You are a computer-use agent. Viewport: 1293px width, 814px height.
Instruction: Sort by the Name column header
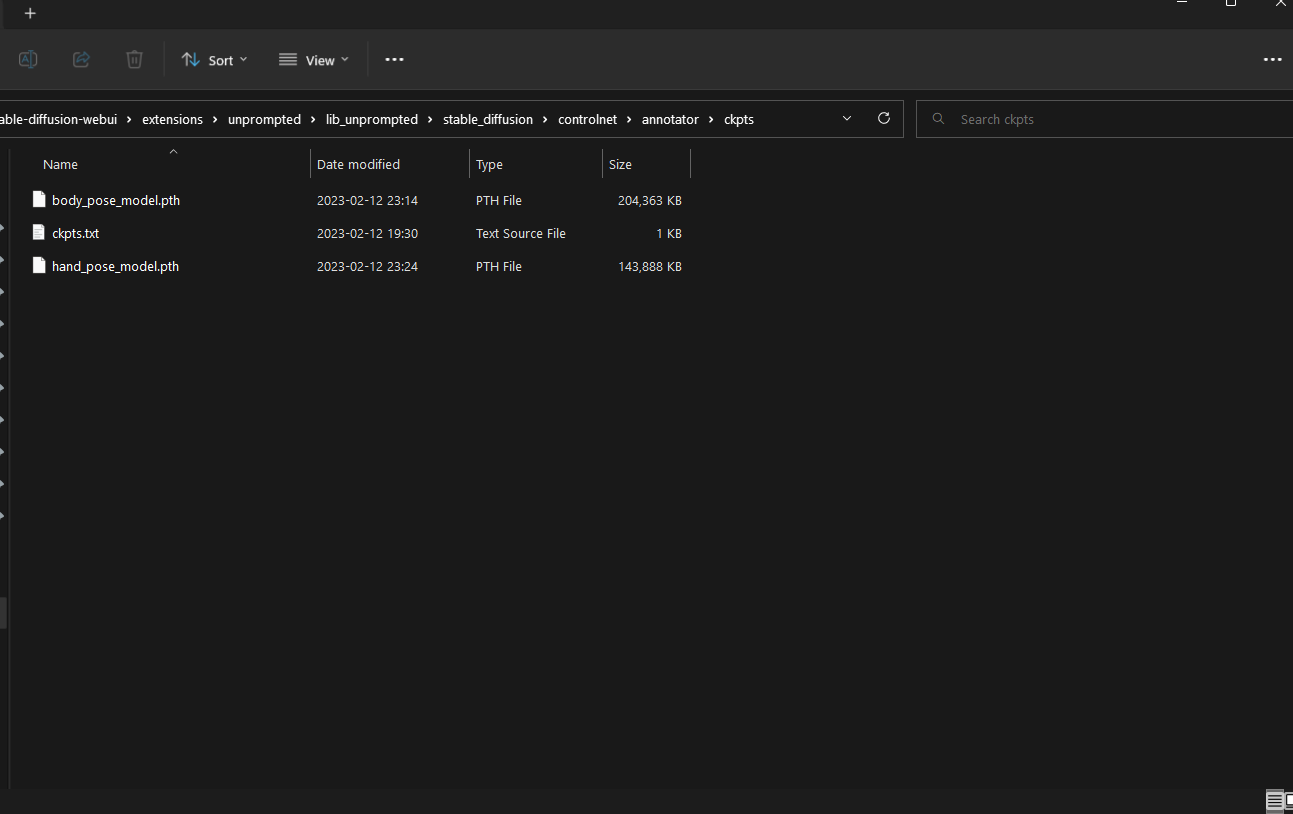[60, 164]
